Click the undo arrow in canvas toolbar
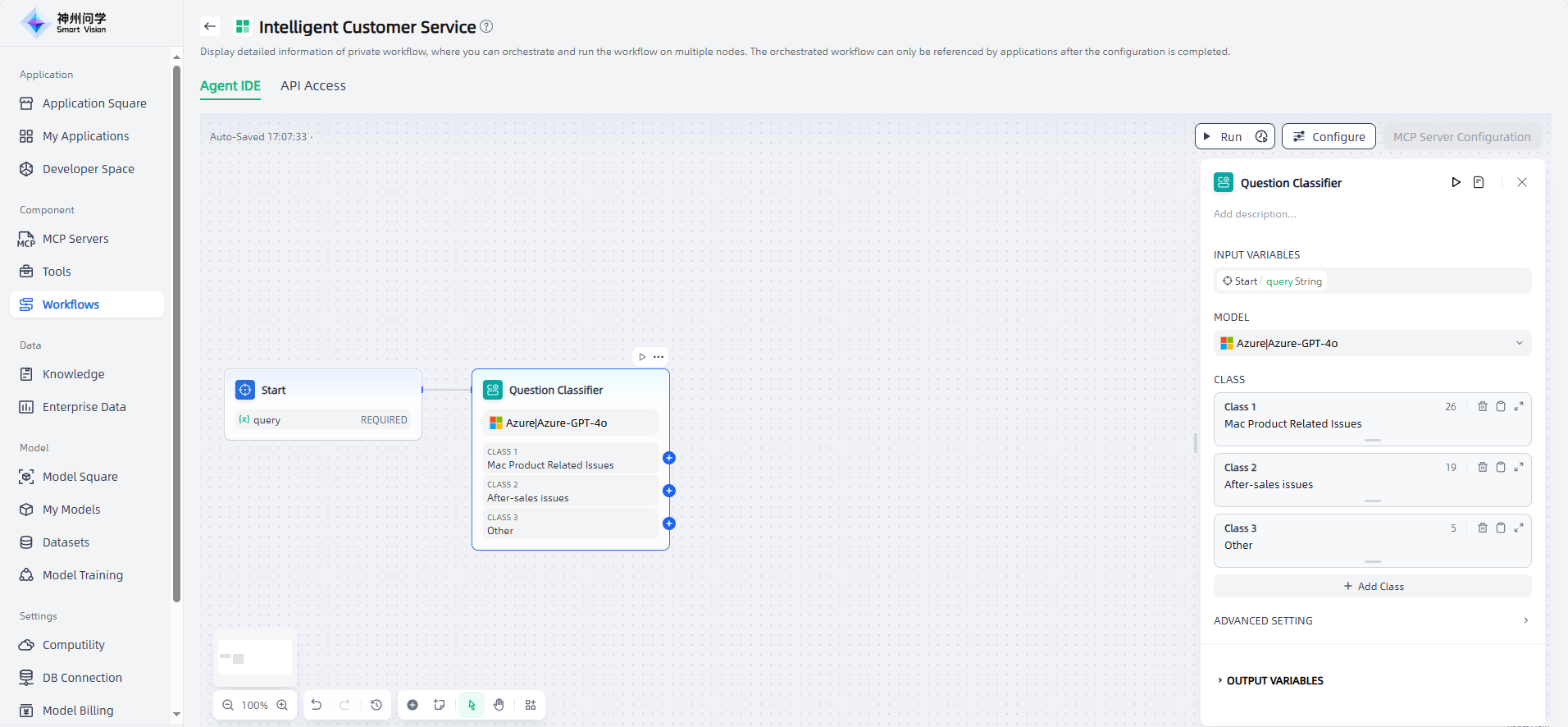 click(x=317, y=705)
